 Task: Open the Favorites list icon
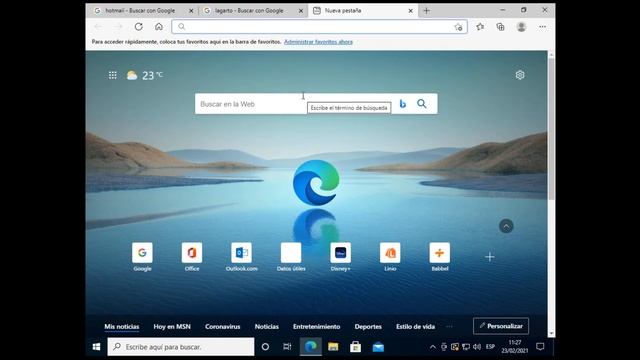480,27
